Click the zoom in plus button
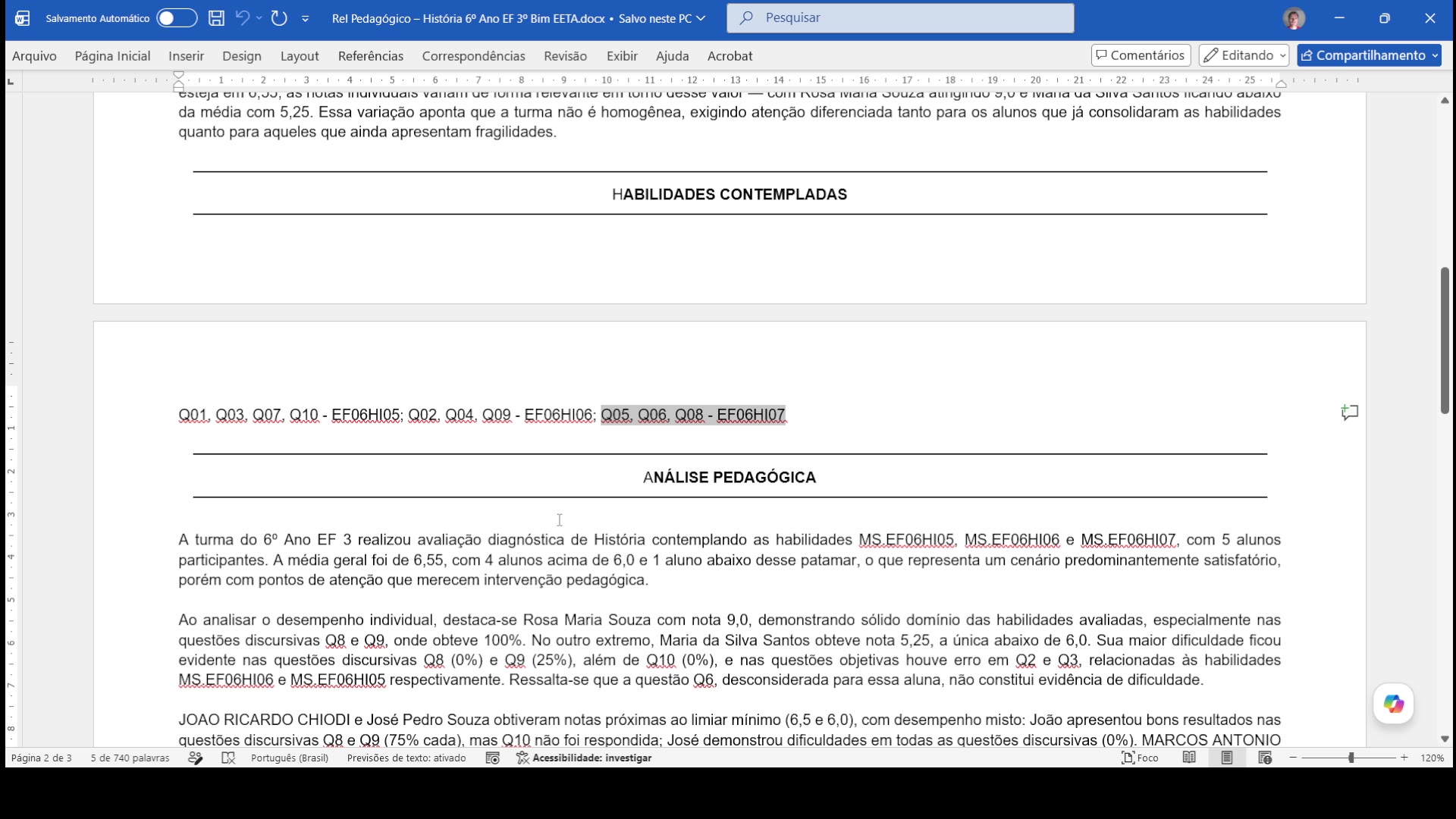 tap(1404, 758)
